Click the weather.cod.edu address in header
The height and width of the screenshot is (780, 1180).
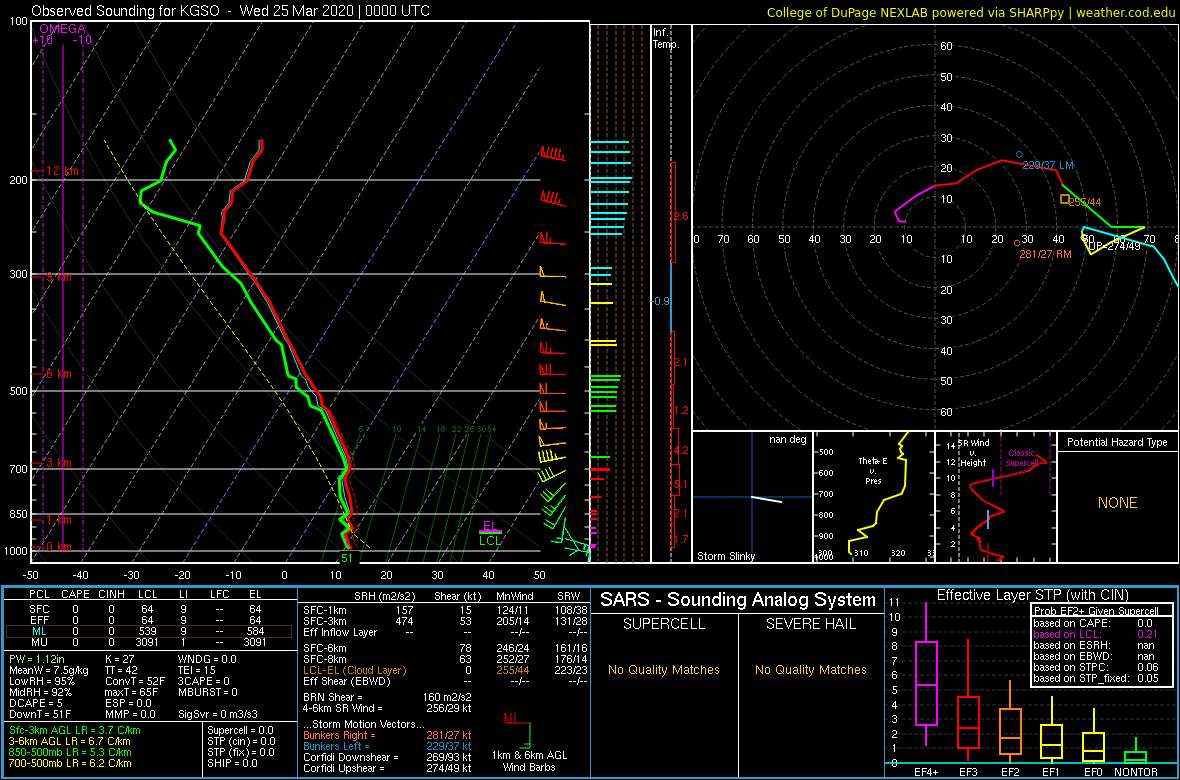[1125, 12]
